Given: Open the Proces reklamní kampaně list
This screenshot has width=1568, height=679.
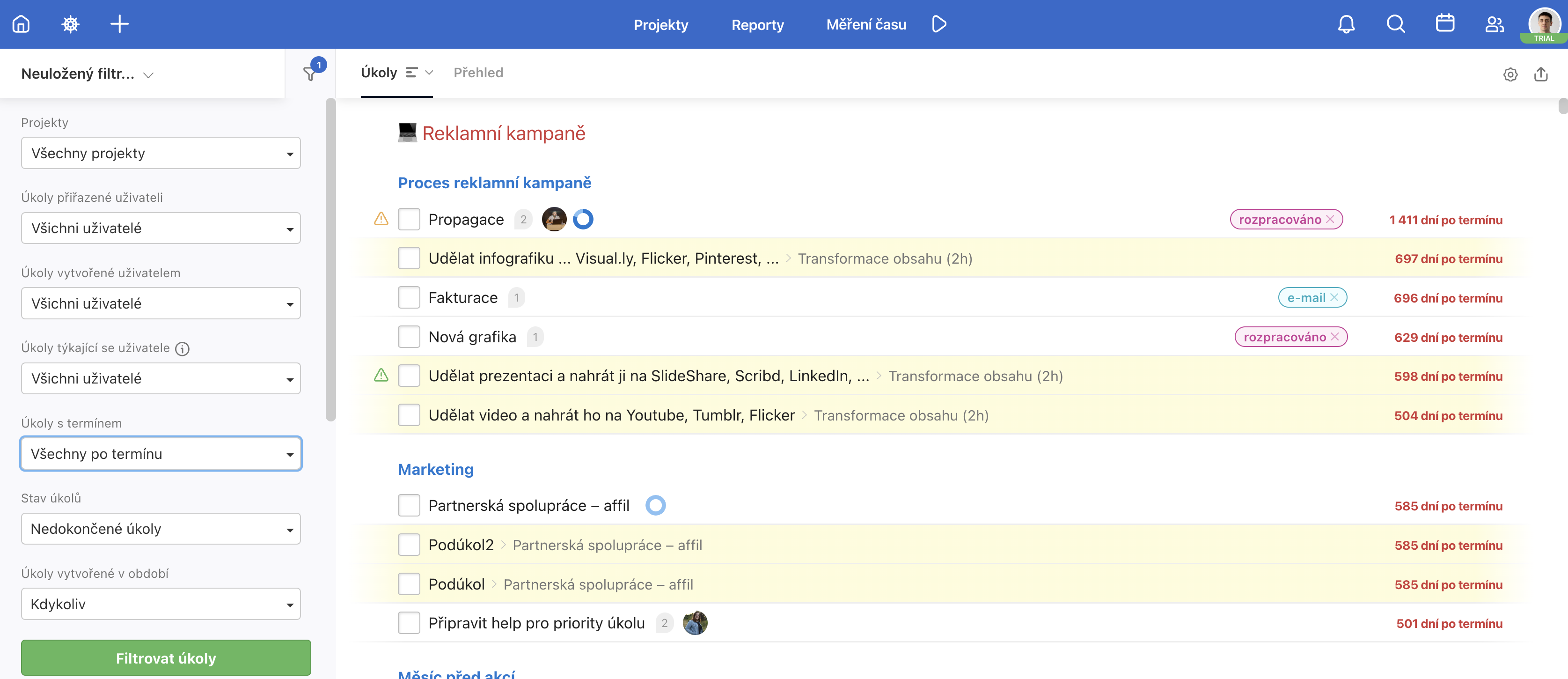Looking at the screenshot, I should point(494,183).
